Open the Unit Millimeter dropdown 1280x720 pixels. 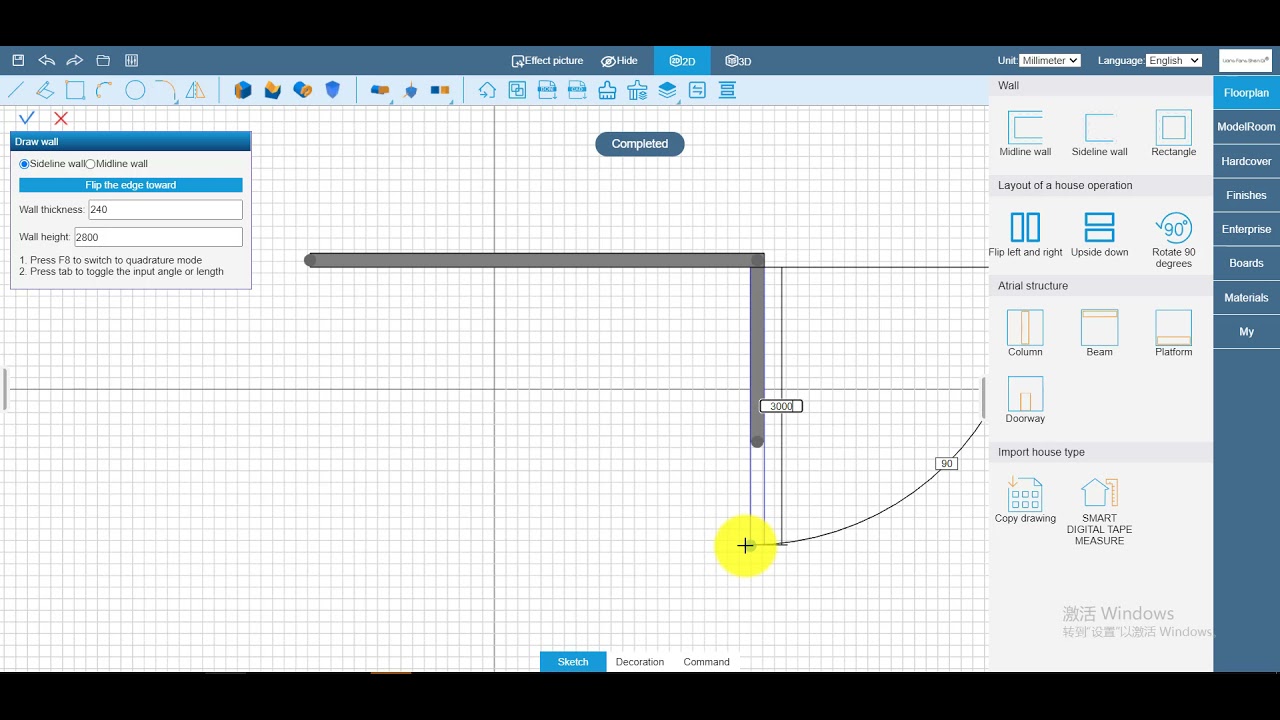click(1050, 61)
